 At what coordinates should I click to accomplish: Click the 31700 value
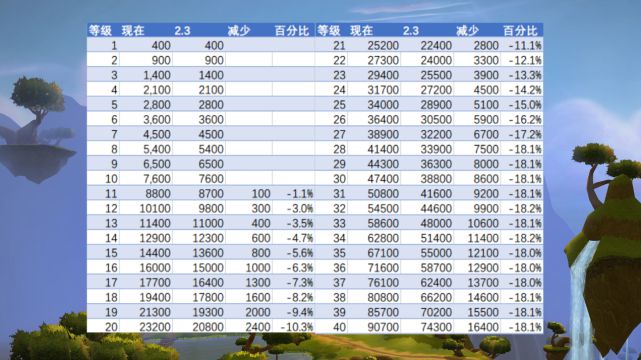383,90
